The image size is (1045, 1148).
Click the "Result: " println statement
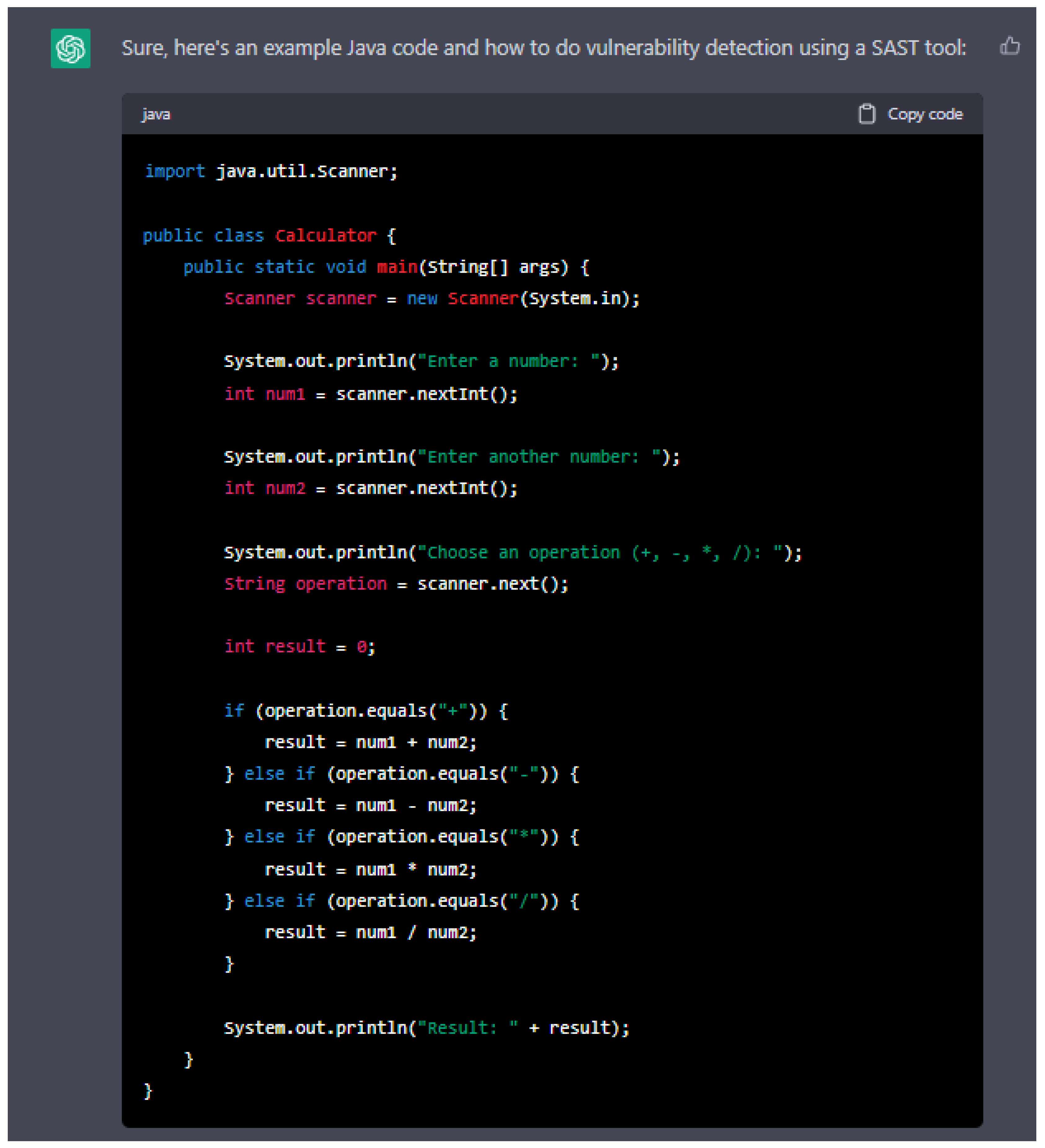click(426, 1028)
